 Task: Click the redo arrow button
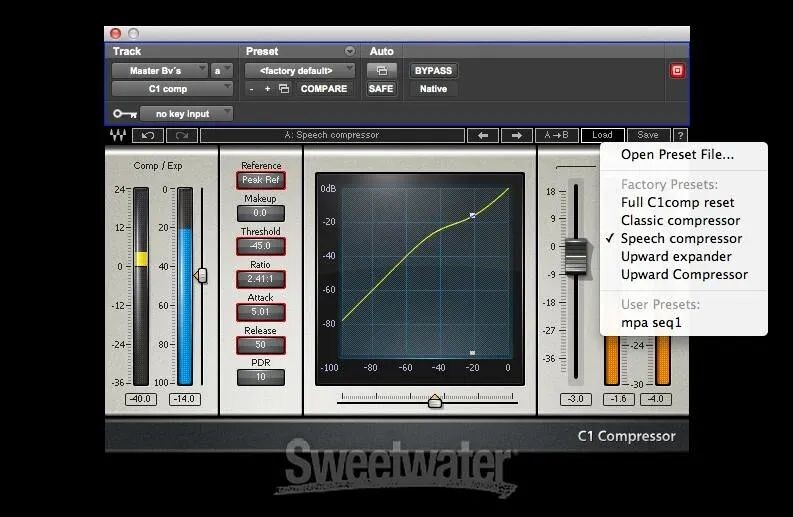coord(182,135)
